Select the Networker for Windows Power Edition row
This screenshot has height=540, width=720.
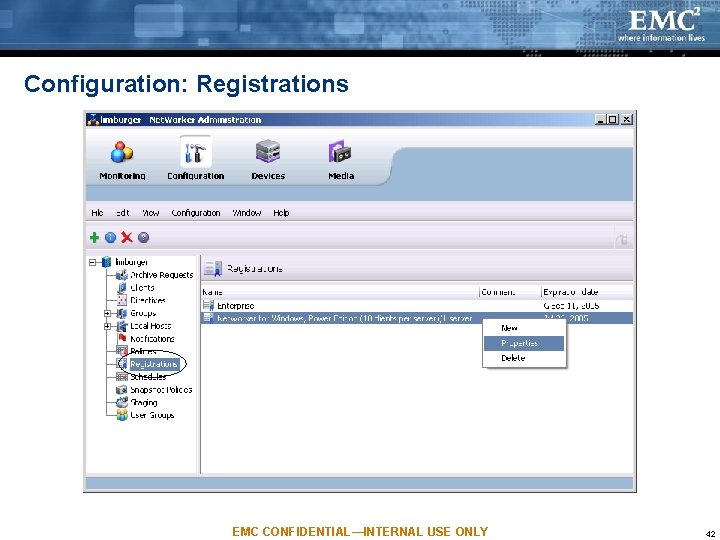tap(417, 318)
